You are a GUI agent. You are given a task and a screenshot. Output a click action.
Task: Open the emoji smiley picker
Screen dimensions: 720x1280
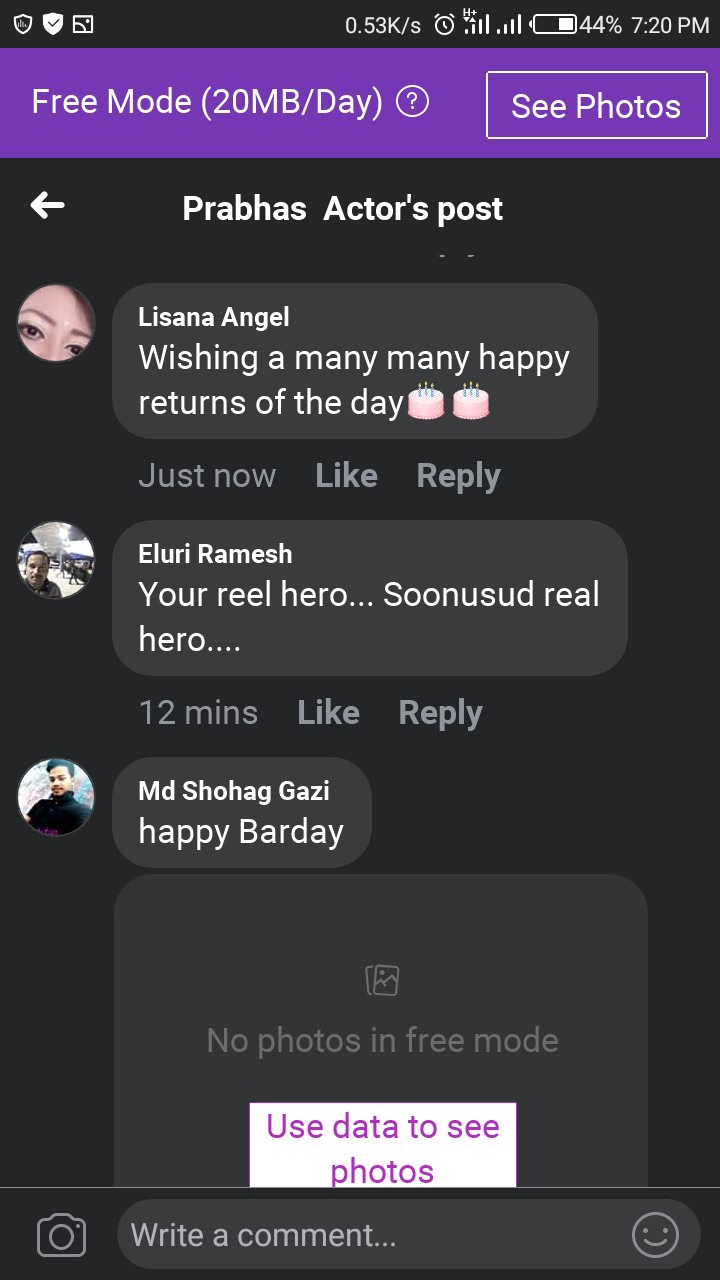point(656,1235)
